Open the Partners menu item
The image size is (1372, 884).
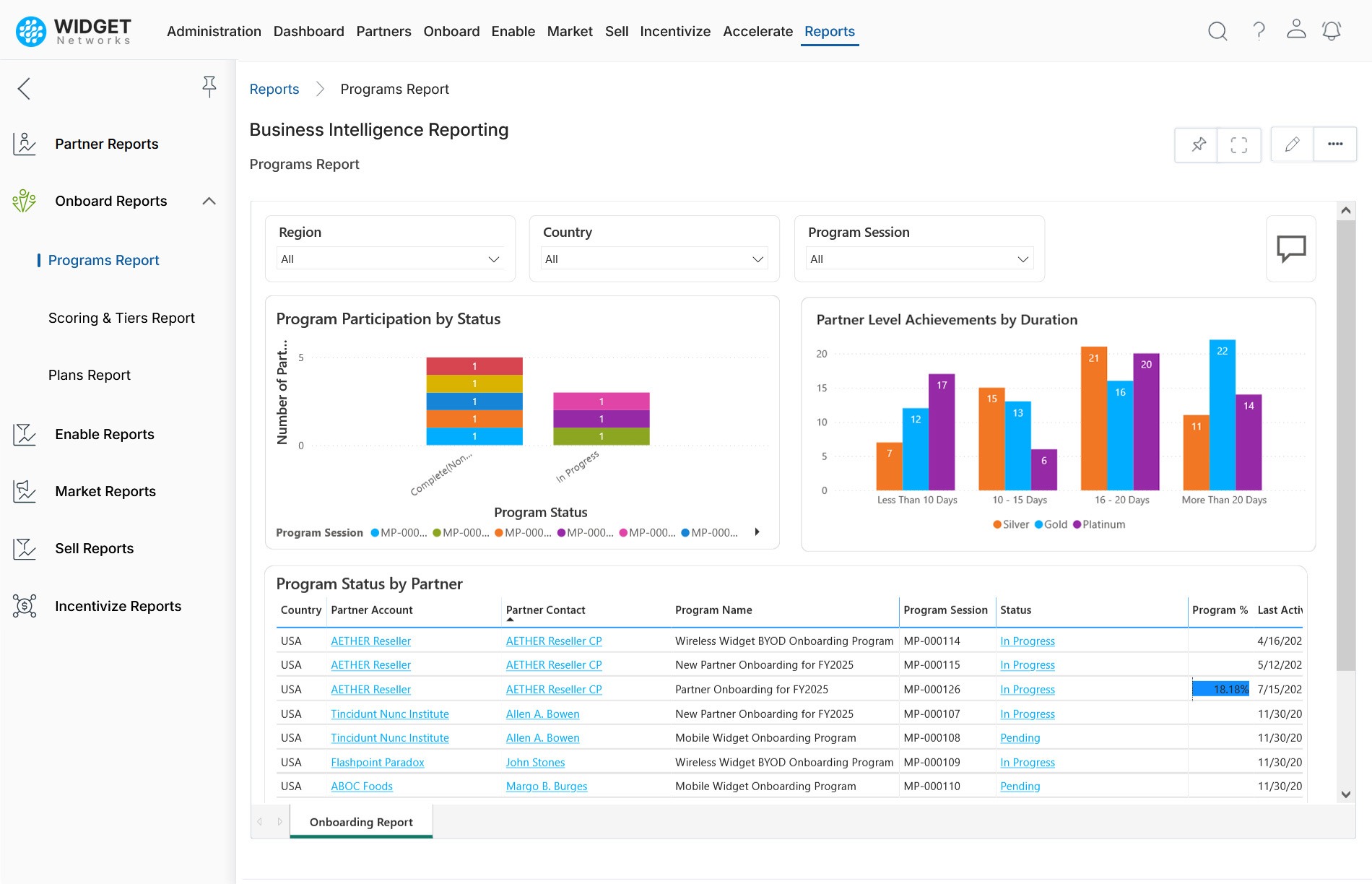point(383,31)
